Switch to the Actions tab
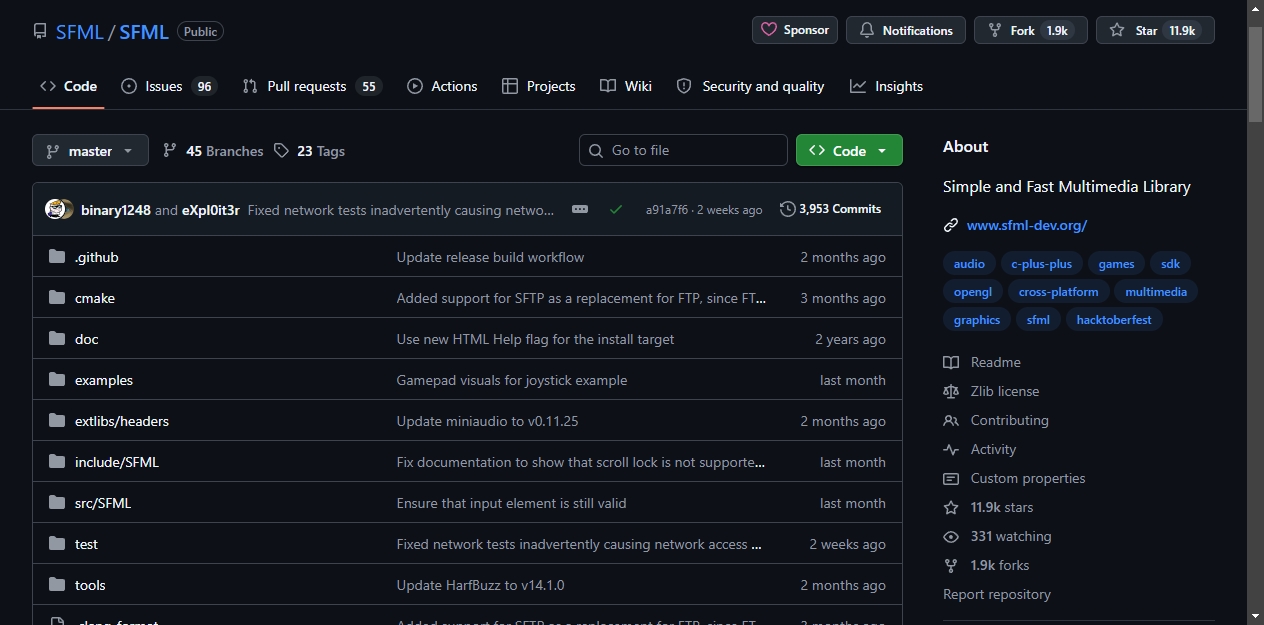 [442, 86]
